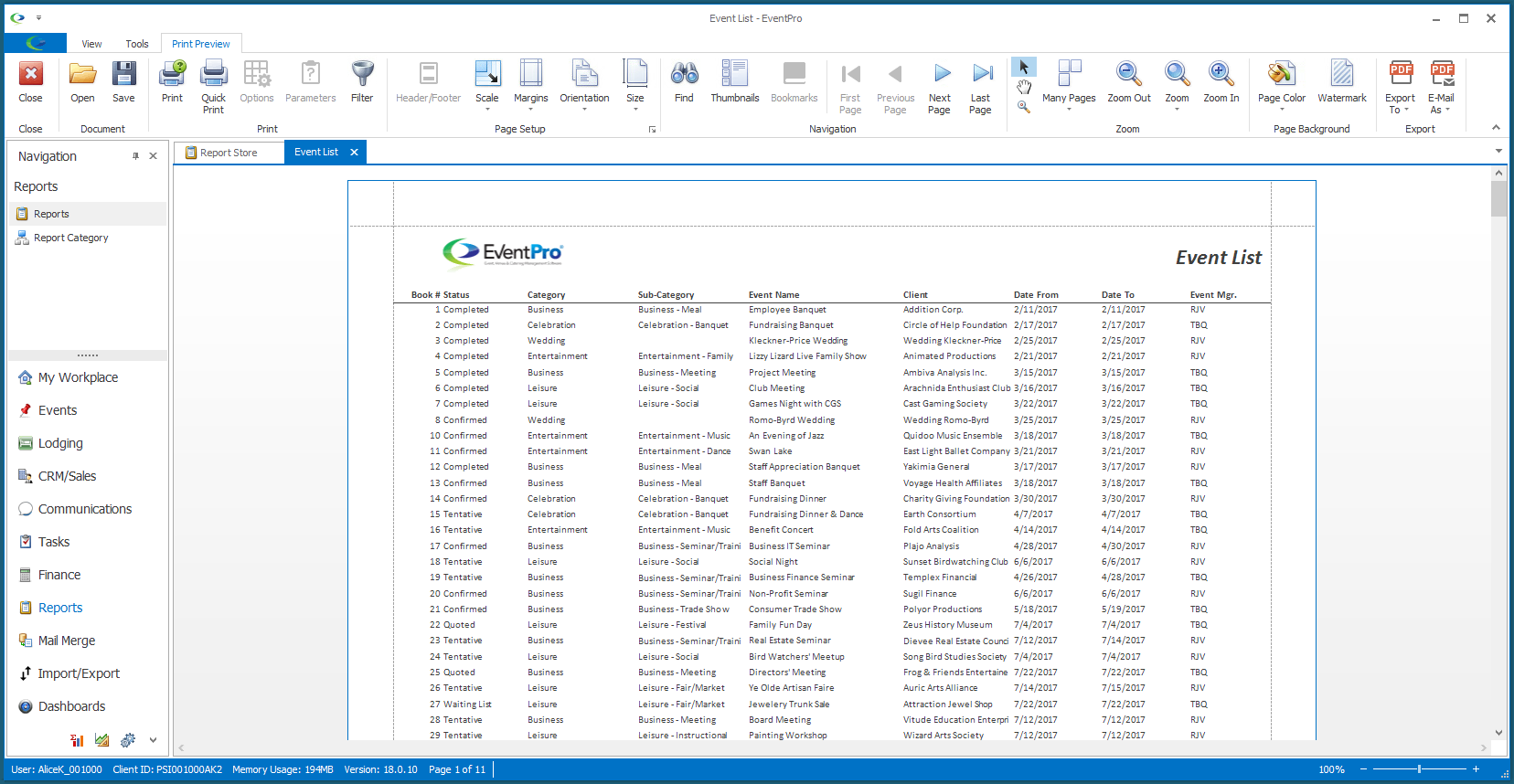The image size is (1514, 784).
Task: Click the zoom slider handle in status bar
Action: point(1419,769)
